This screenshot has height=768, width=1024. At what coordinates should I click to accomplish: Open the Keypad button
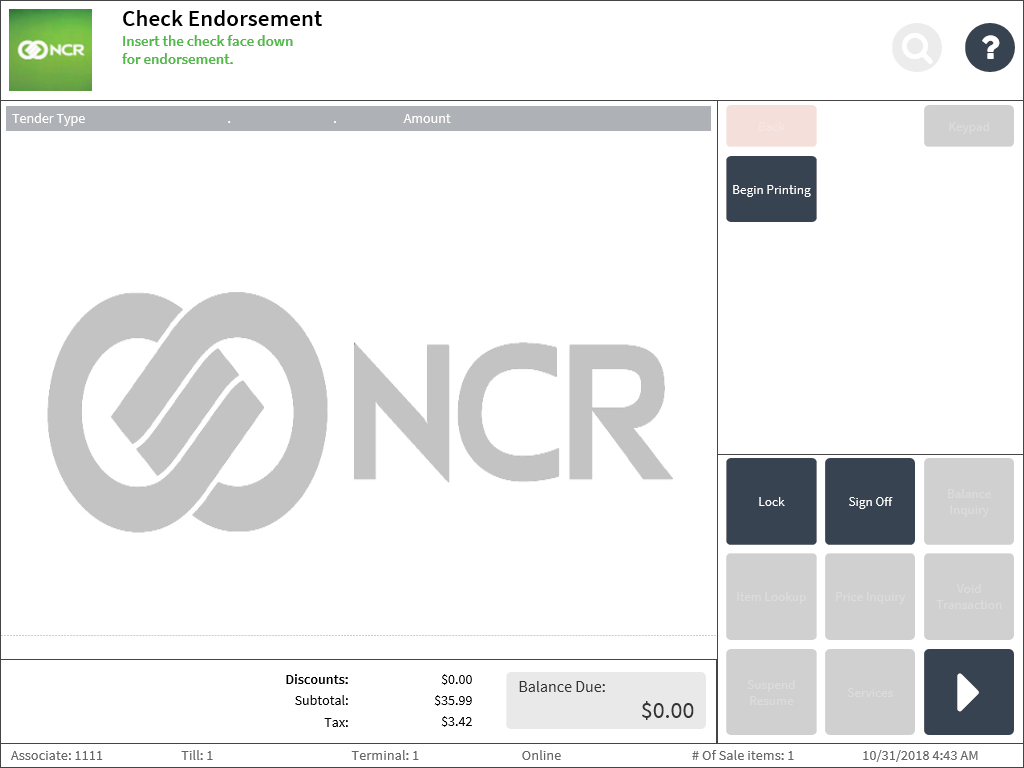click(x=968, y=126)
